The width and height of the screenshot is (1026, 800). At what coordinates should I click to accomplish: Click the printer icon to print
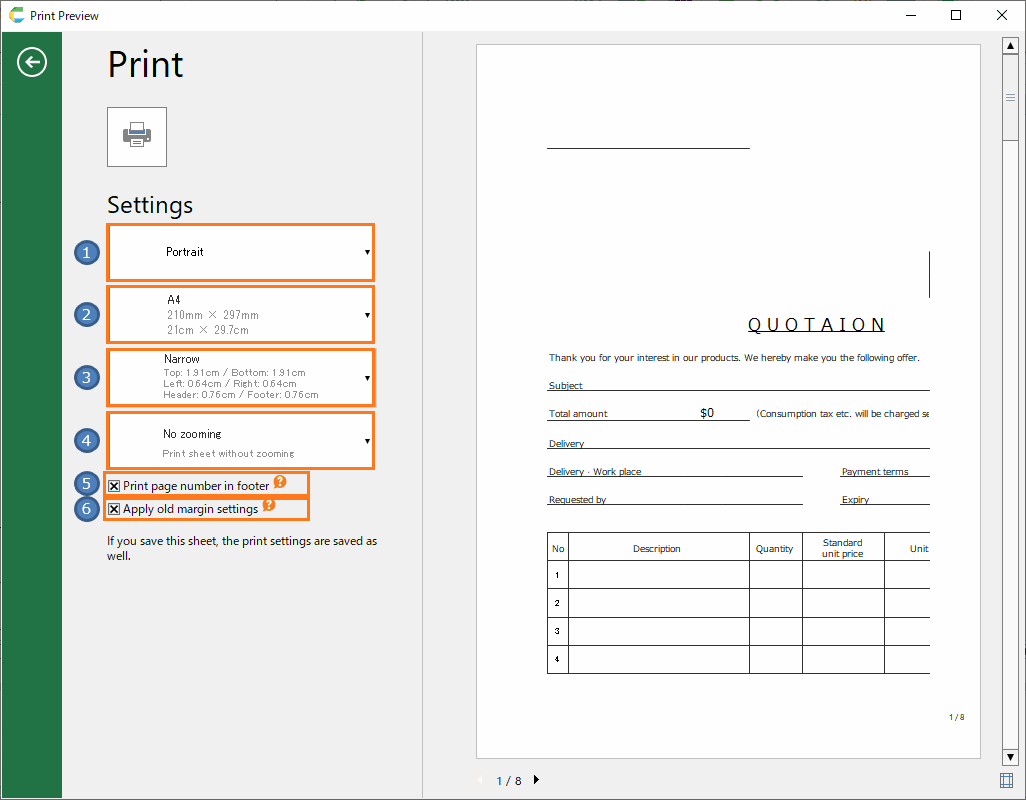137,137
